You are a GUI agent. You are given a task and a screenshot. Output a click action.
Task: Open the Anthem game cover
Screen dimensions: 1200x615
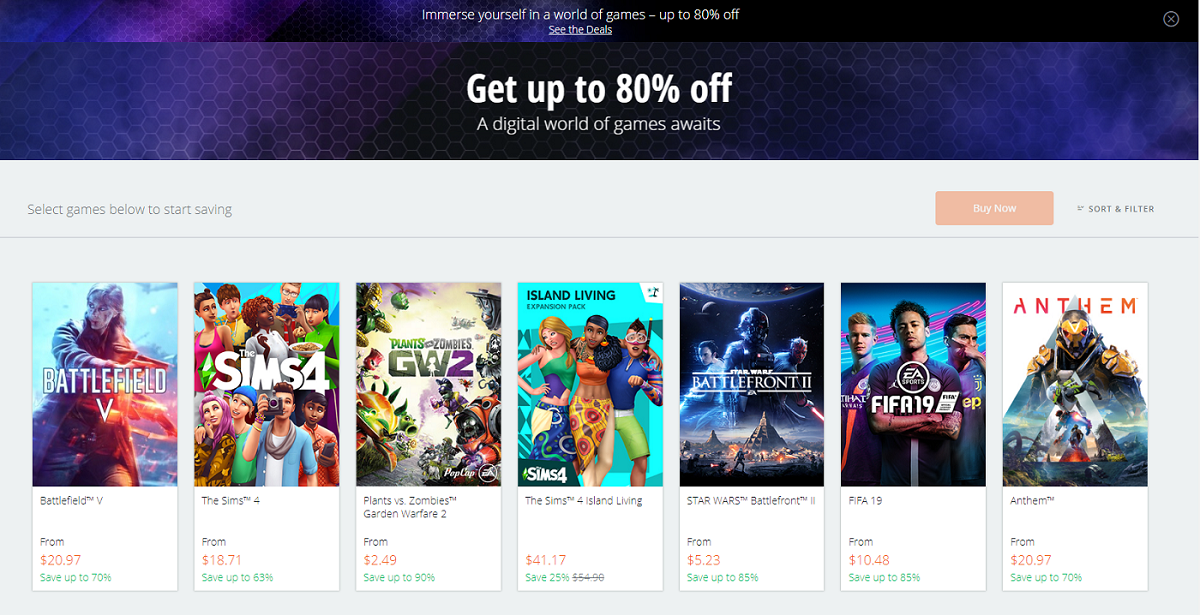pyautogui.click(x=1075, y=384)
